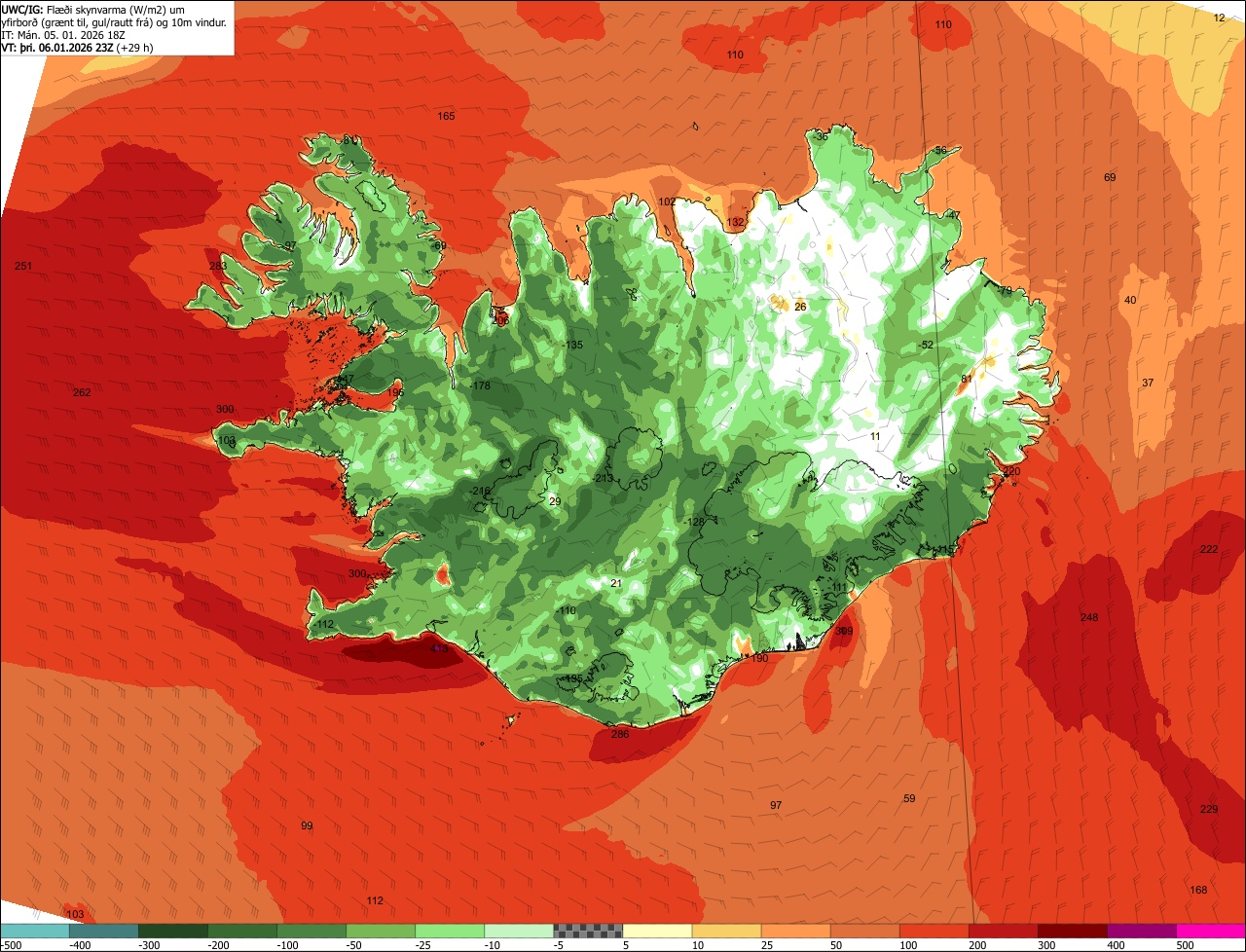Click the map value 81
The width and height of the screenshot is (1246, 952).
coord(967,379)
